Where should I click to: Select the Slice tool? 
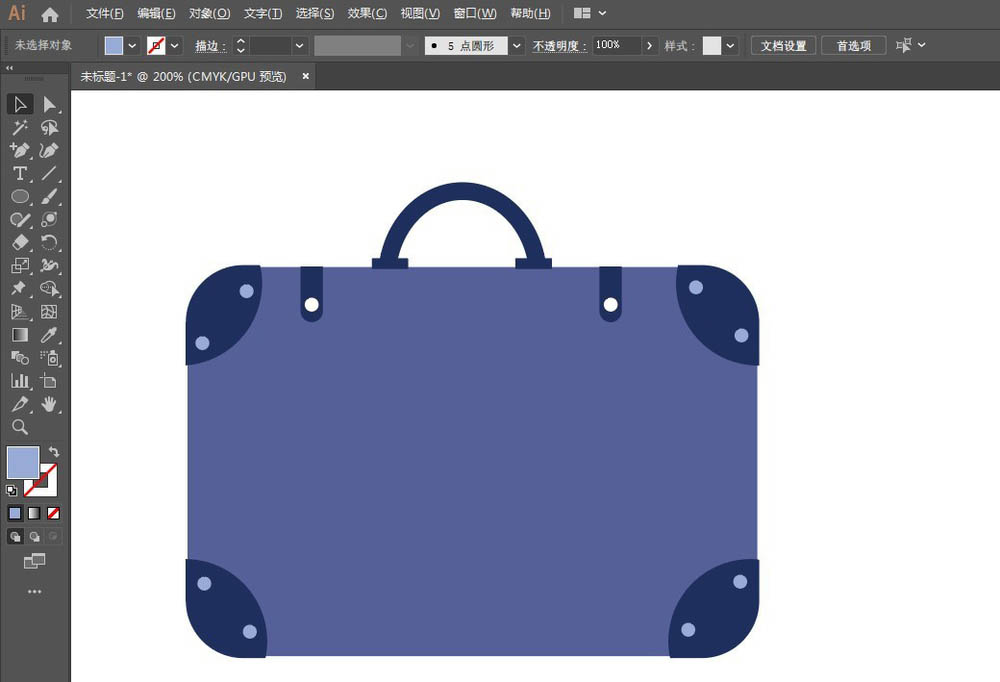(x=20, y=404)
